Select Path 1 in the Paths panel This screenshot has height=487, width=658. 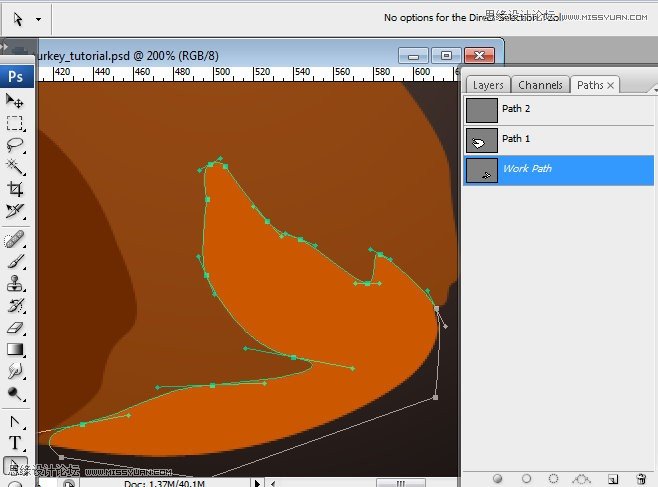click(558, 139)
